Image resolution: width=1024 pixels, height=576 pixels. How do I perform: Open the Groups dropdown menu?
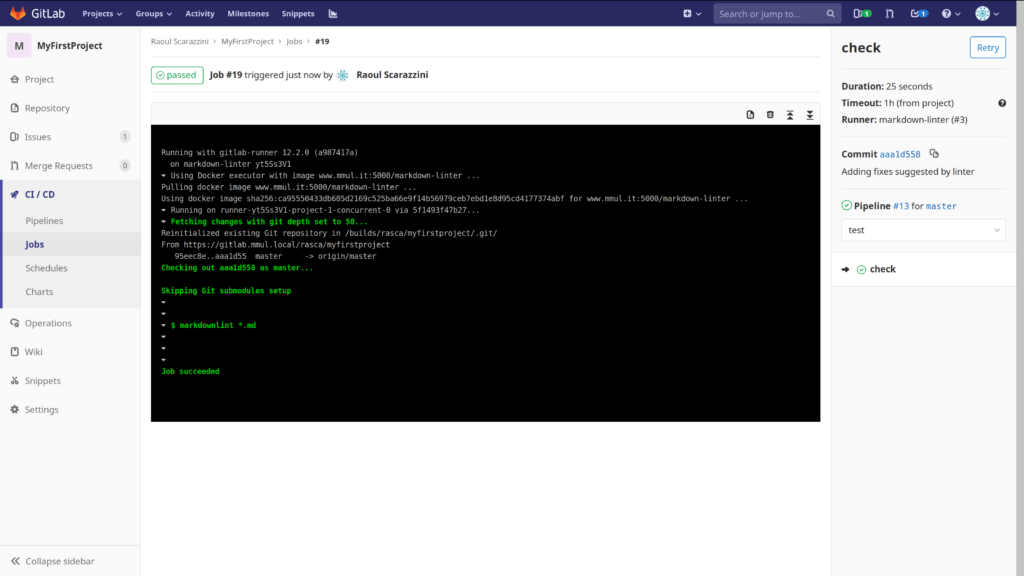153,13
